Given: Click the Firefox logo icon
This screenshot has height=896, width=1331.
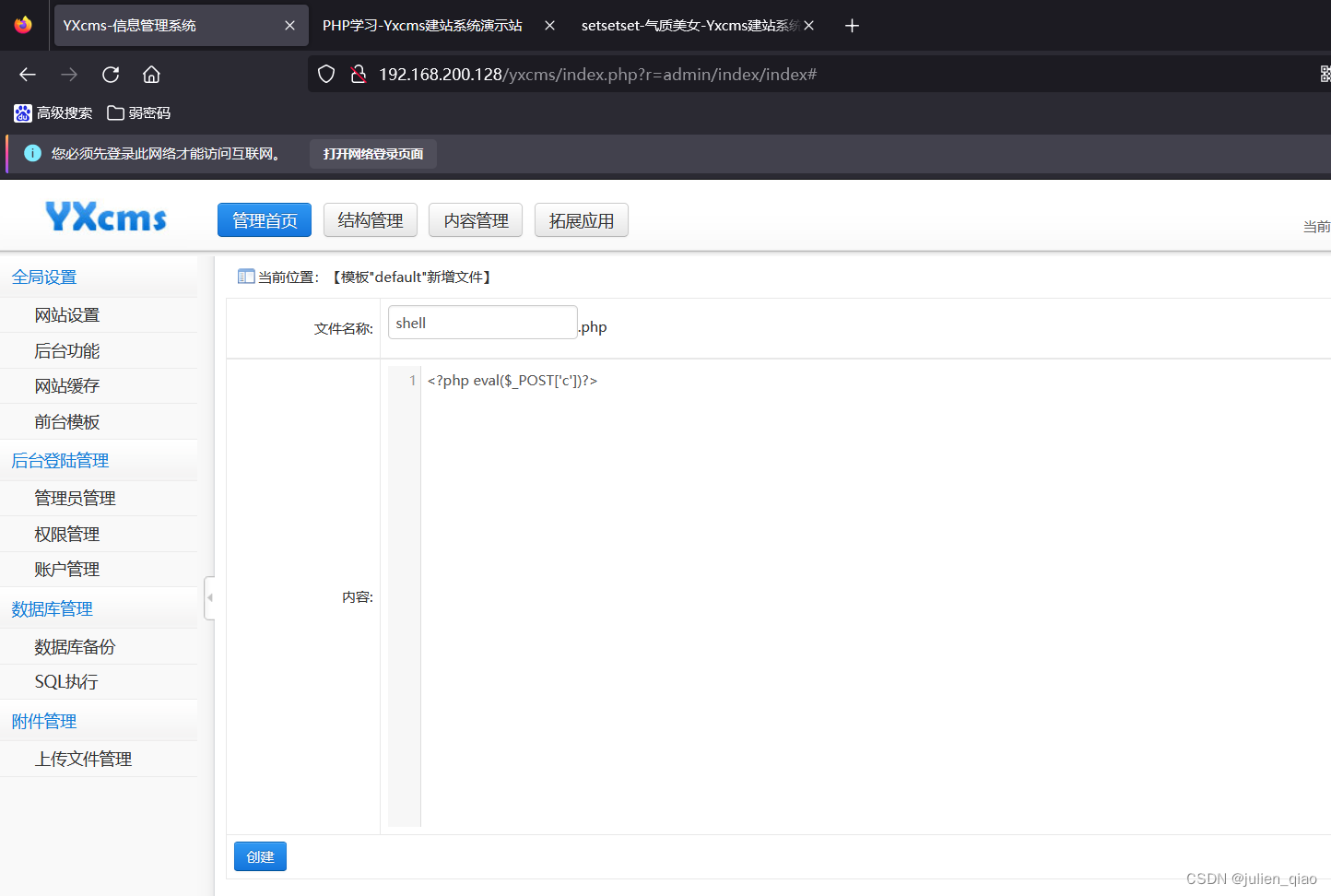Looking at the screenshot, I should [23, 25].
